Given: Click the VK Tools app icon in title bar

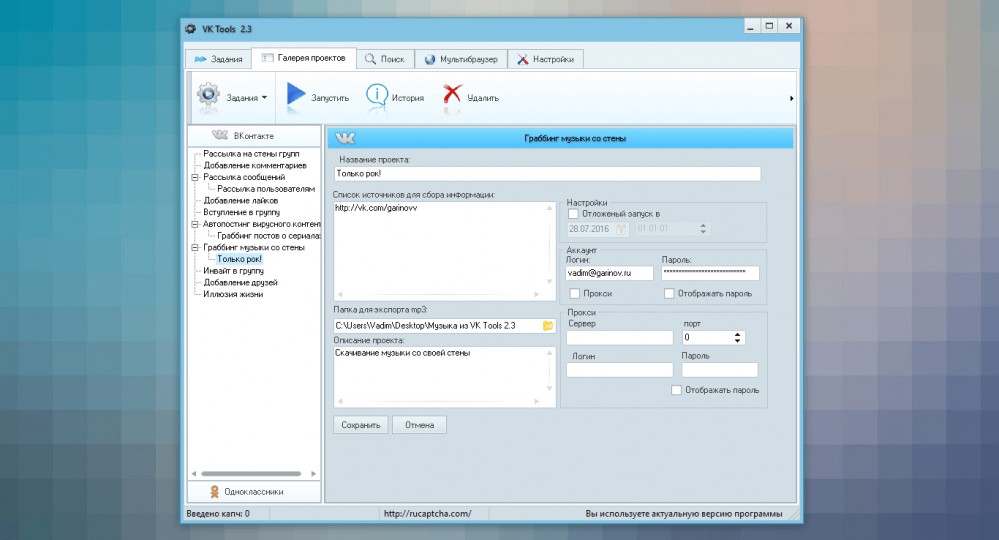Looking at the screenshot, I should tap(190, 29).
